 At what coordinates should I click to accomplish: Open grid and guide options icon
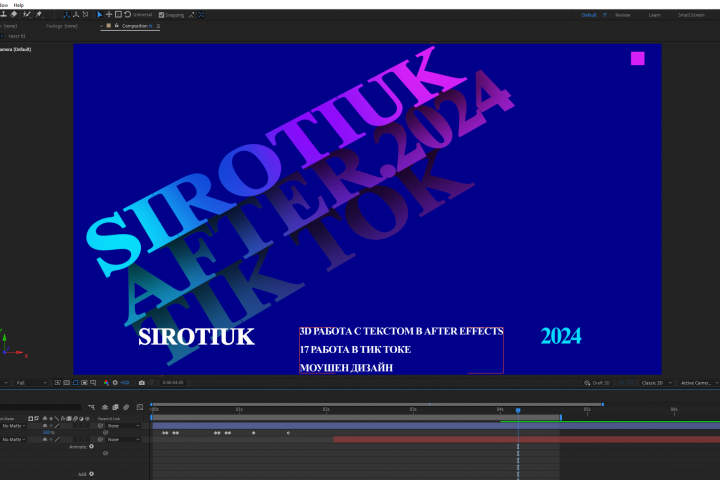click(94, 383)
